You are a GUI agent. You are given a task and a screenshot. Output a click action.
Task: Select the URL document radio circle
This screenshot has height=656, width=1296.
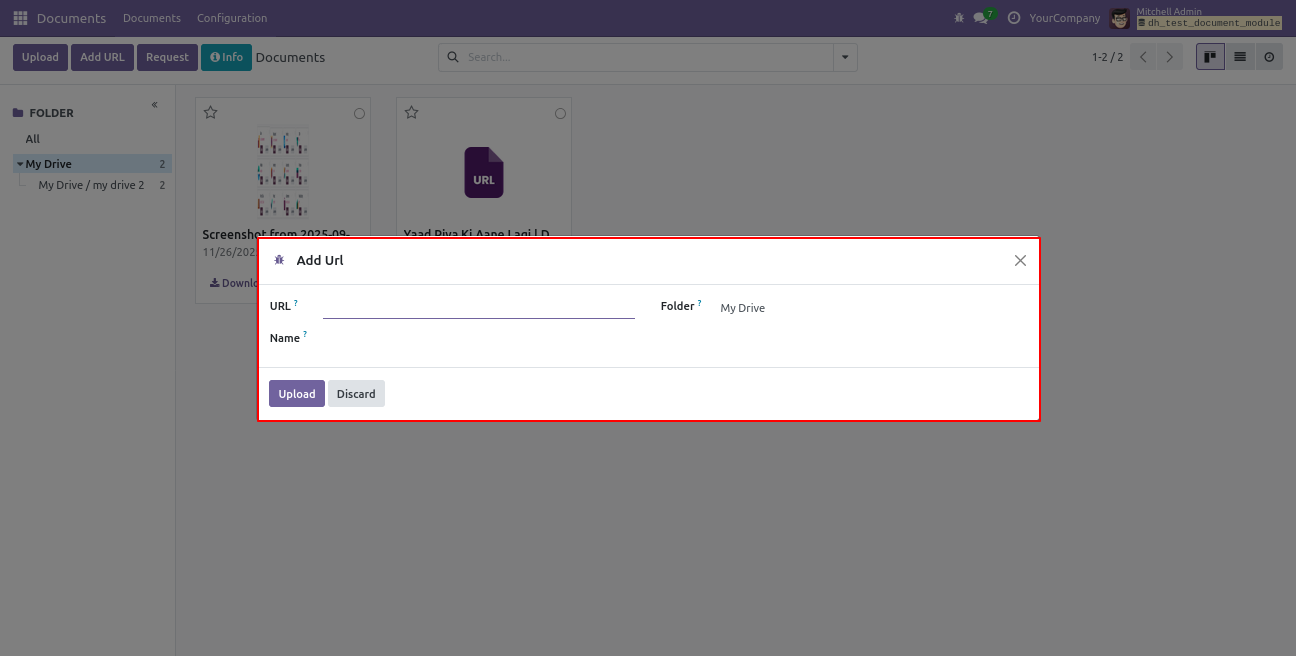561,114
